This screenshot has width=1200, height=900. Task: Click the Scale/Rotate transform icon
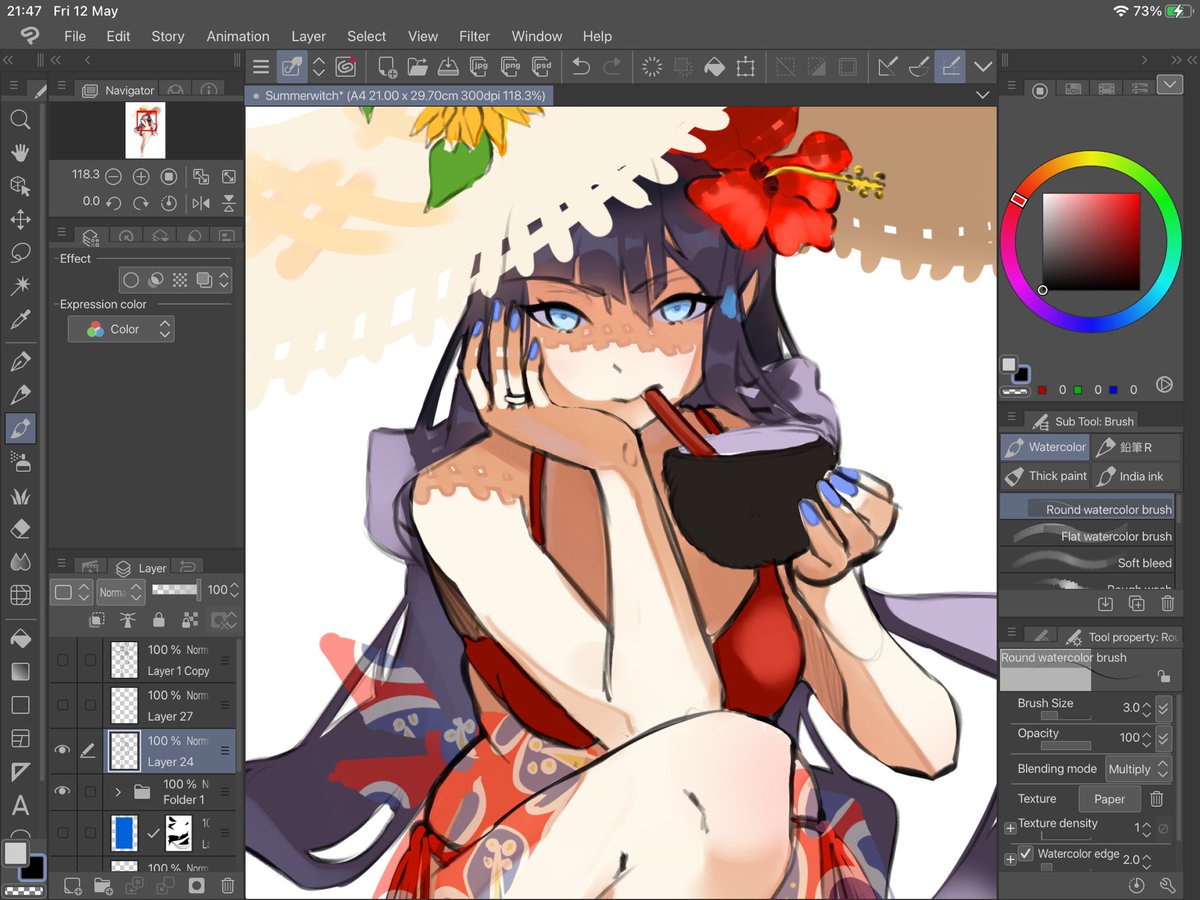click(745, 67)
